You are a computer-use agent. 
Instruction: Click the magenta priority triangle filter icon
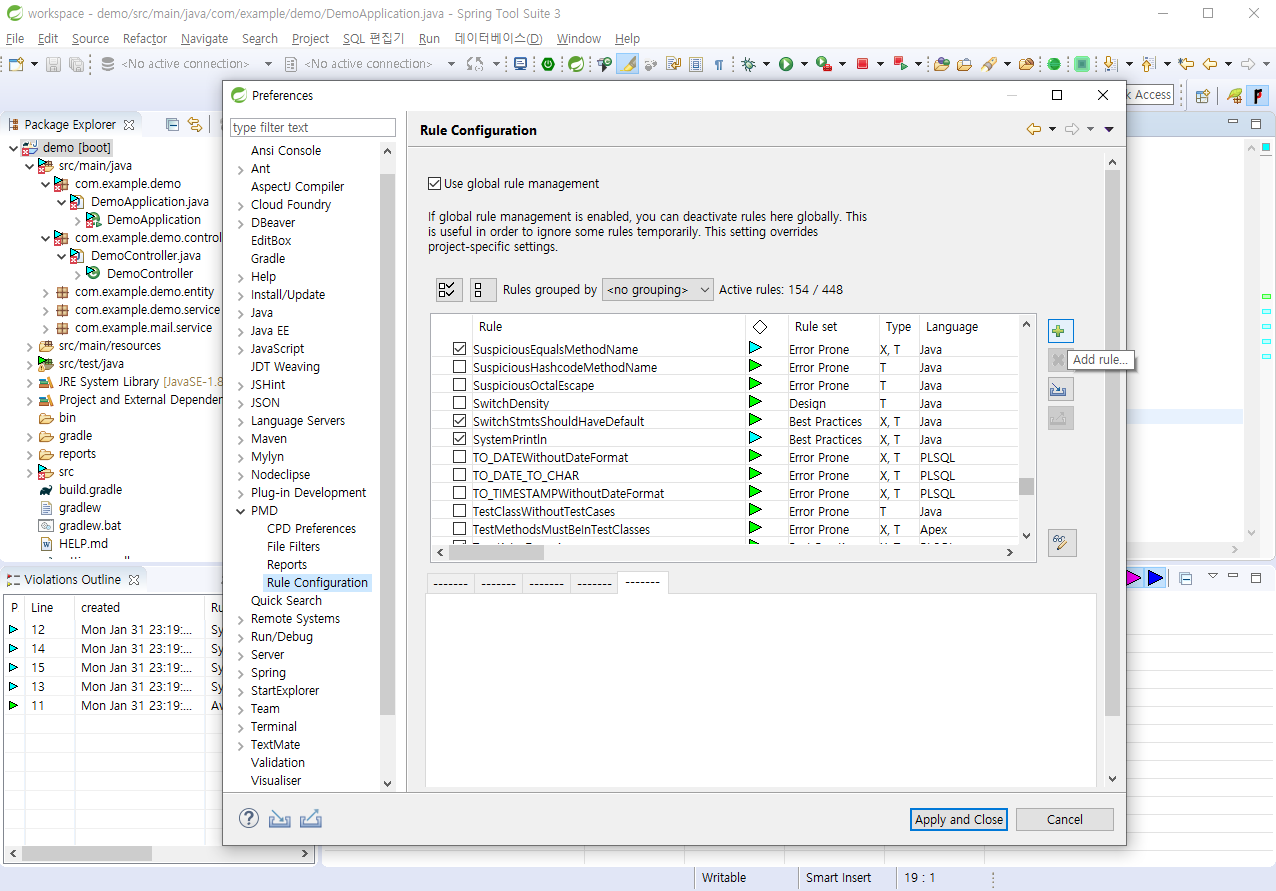pyautogui.click(x=1133, y=578)
